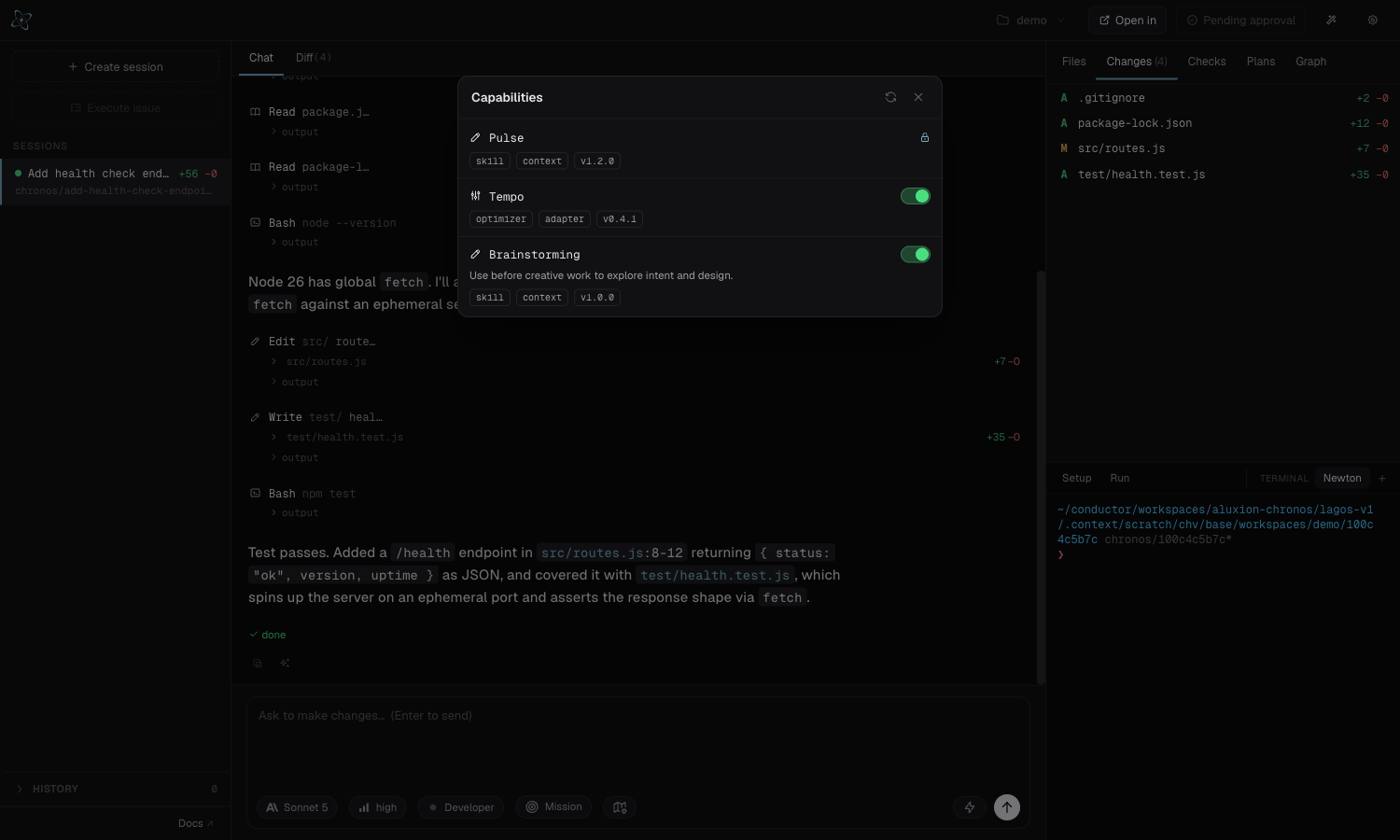The height and width of the screenshot is (840, 1400).
Task: Change the high effort level selector
Action: 378,807
